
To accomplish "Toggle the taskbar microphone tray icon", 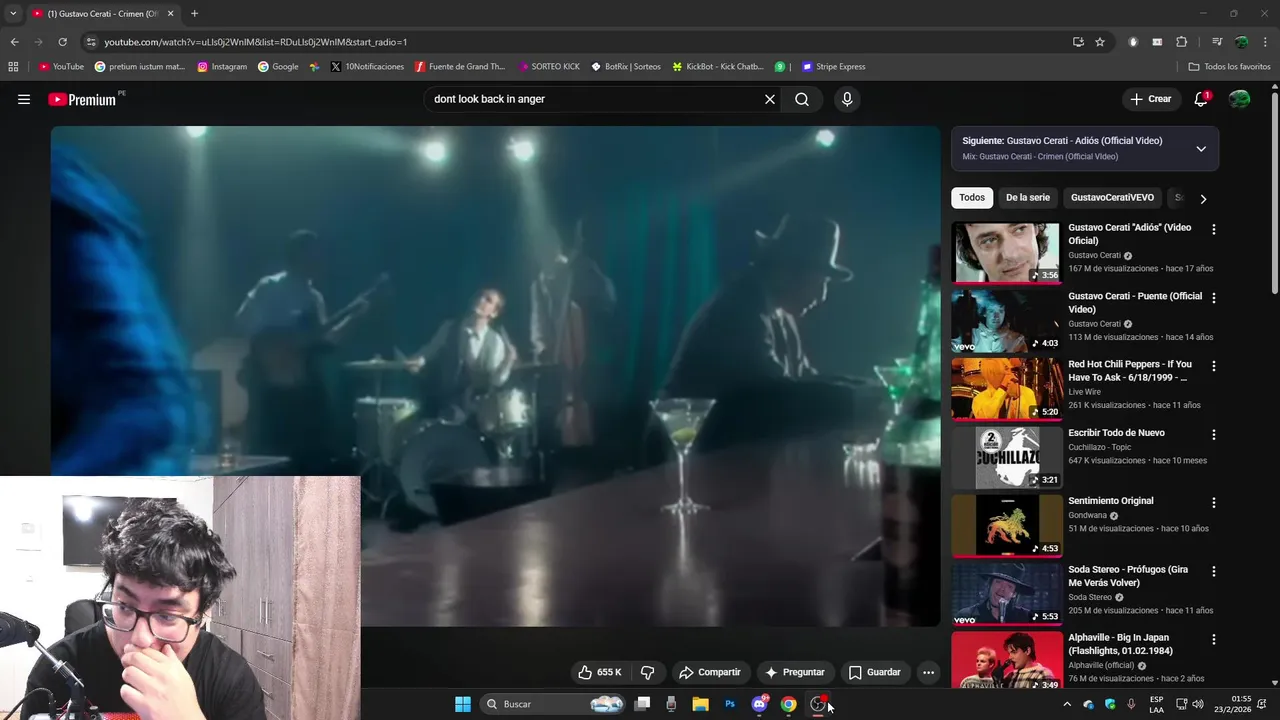I will click(1131, 704).
